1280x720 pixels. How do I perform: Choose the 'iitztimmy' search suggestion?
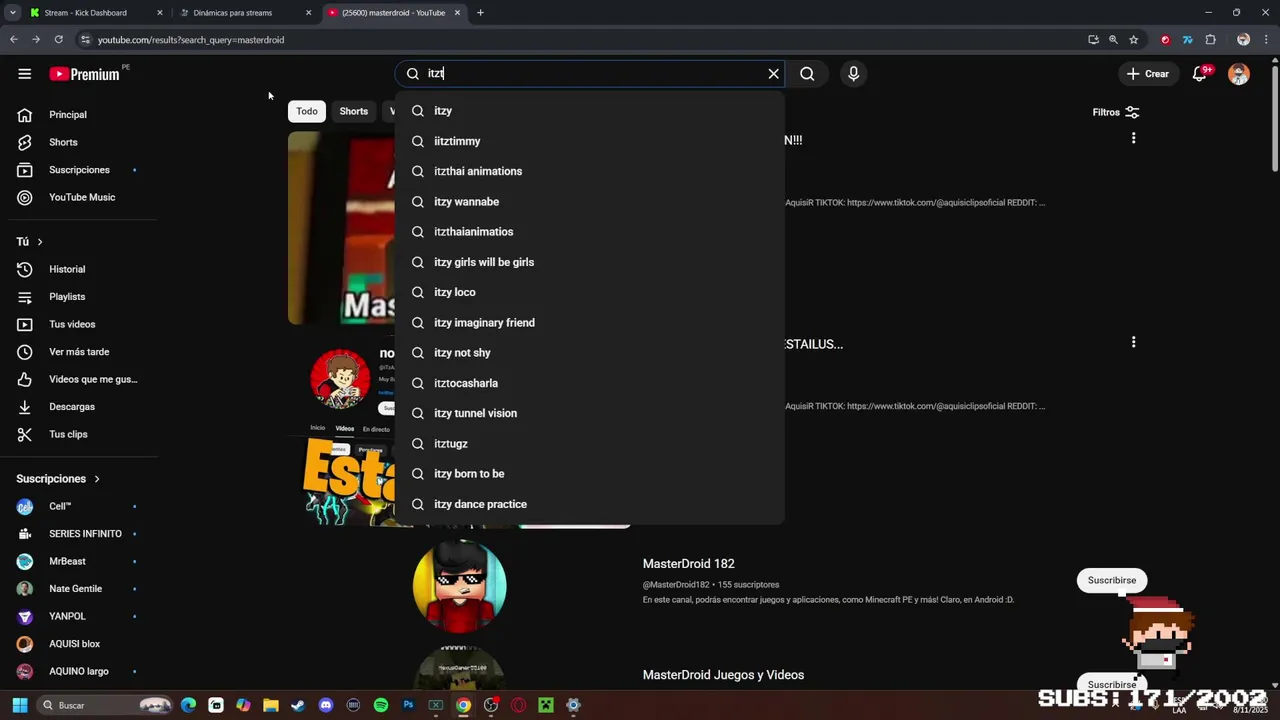(590, 141)
